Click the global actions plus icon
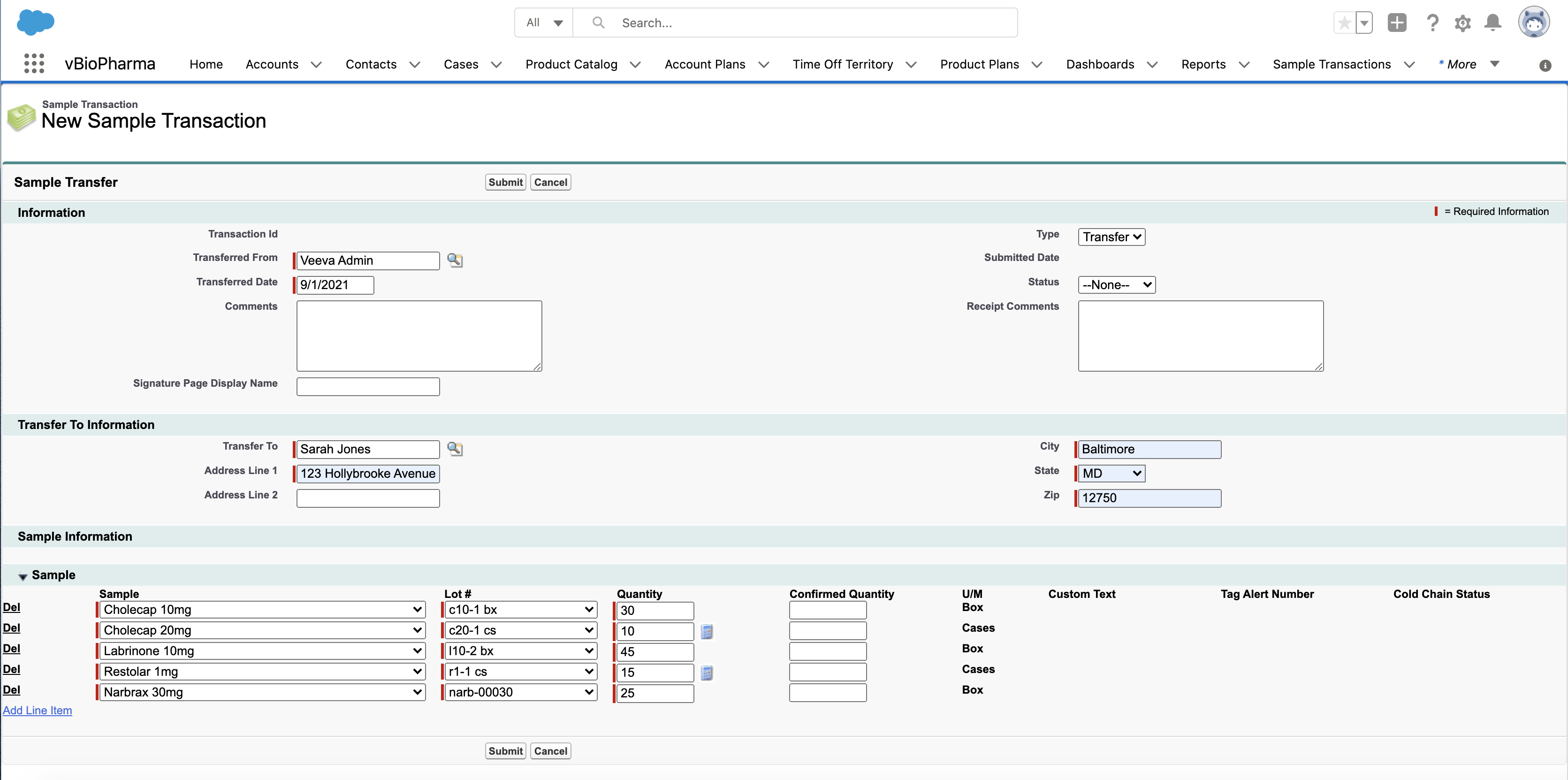 (x=1397, y=23)
